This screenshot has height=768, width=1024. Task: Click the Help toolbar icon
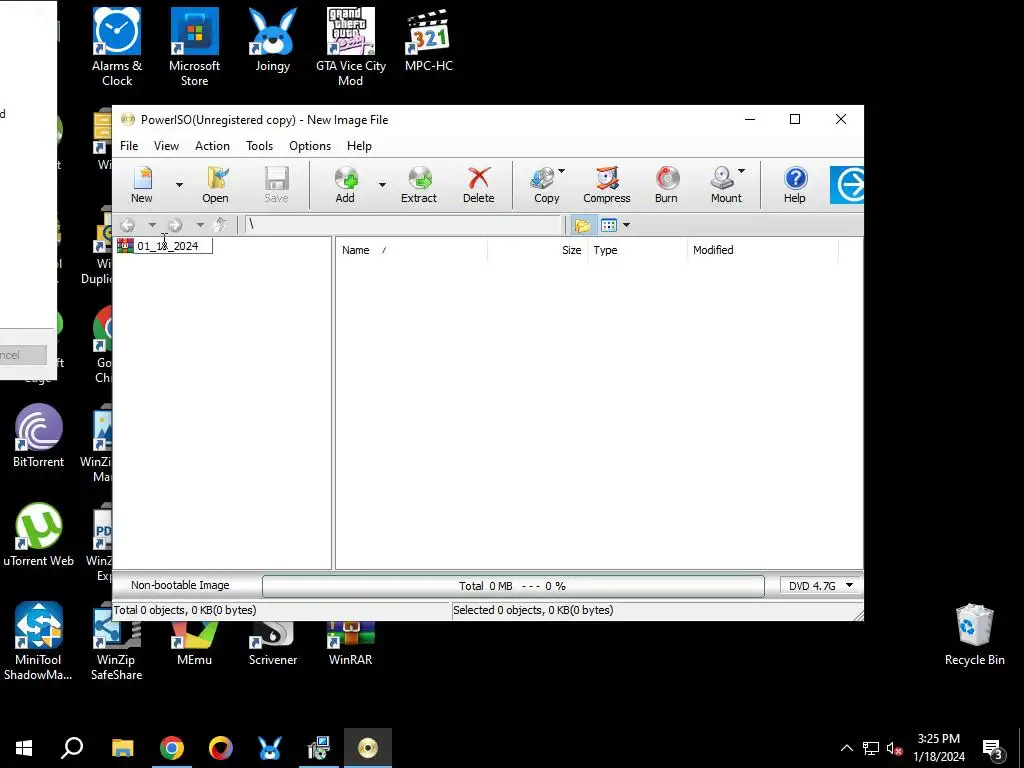click(x=795, y=185)
